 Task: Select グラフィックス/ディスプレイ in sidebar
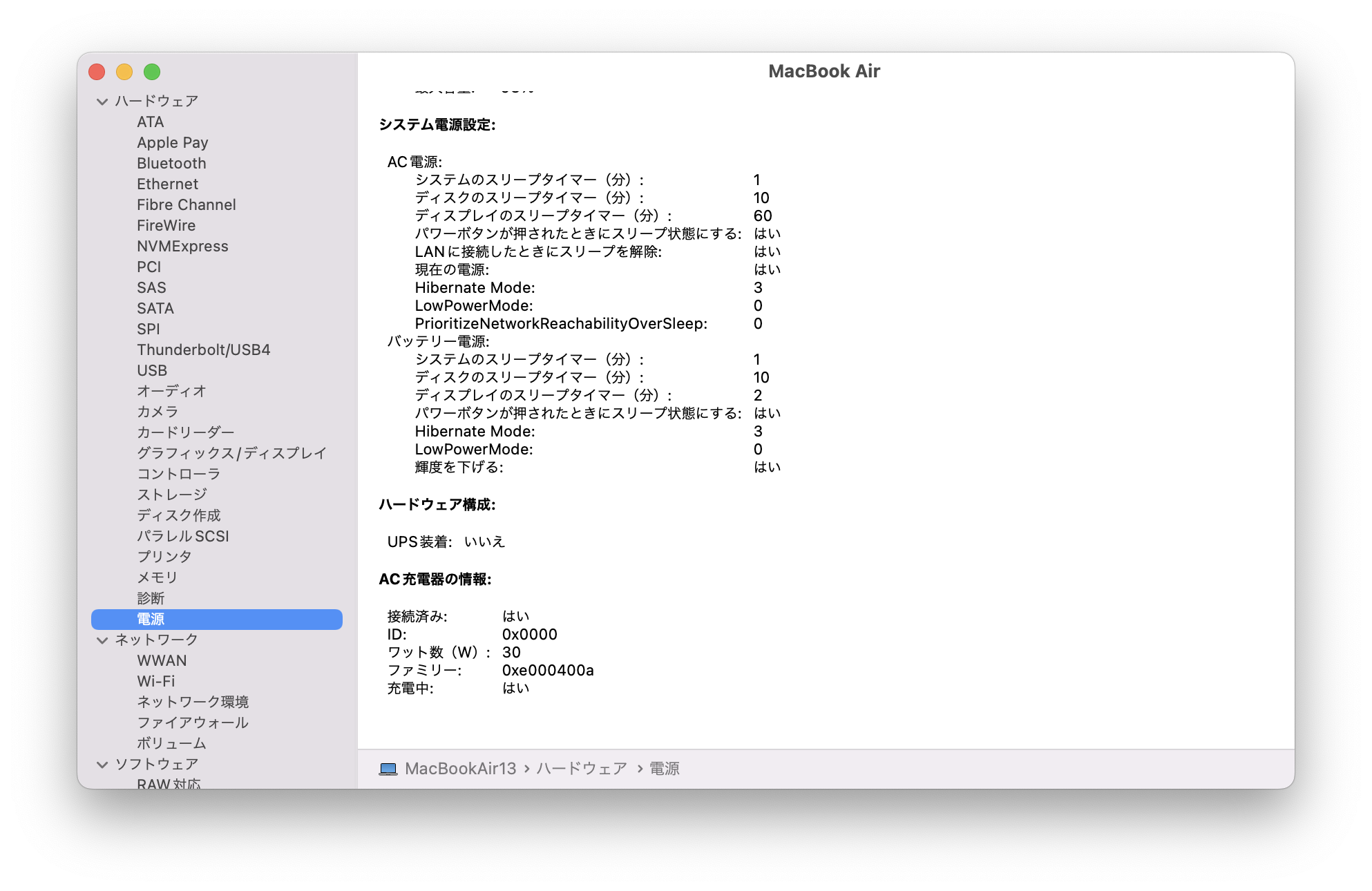(x=231, y=454)
